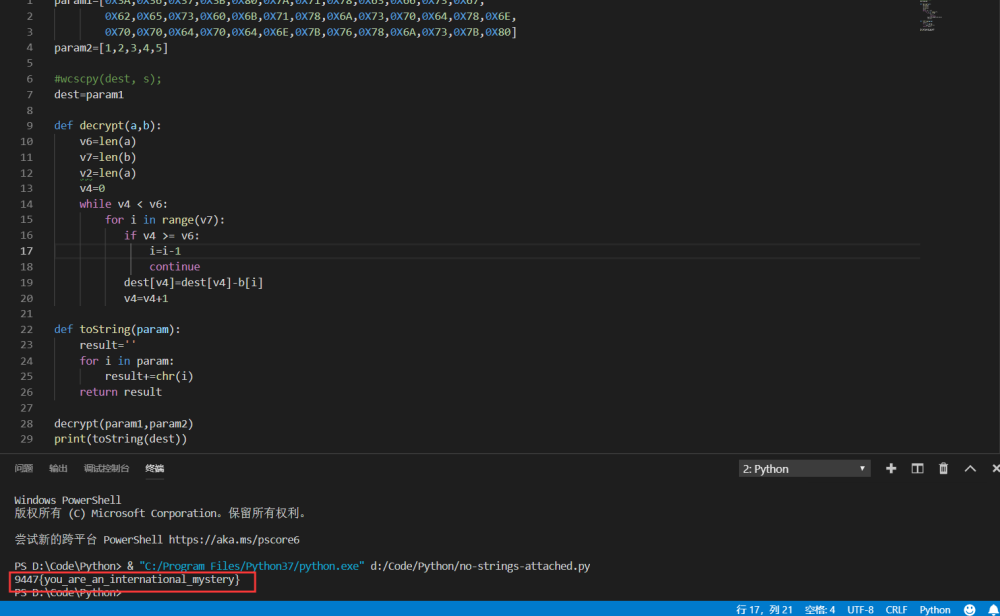Screen dimensions: 1000x616
Task: Click the 'v2=len(a)' statement
Action: click(x=108, y=173)
